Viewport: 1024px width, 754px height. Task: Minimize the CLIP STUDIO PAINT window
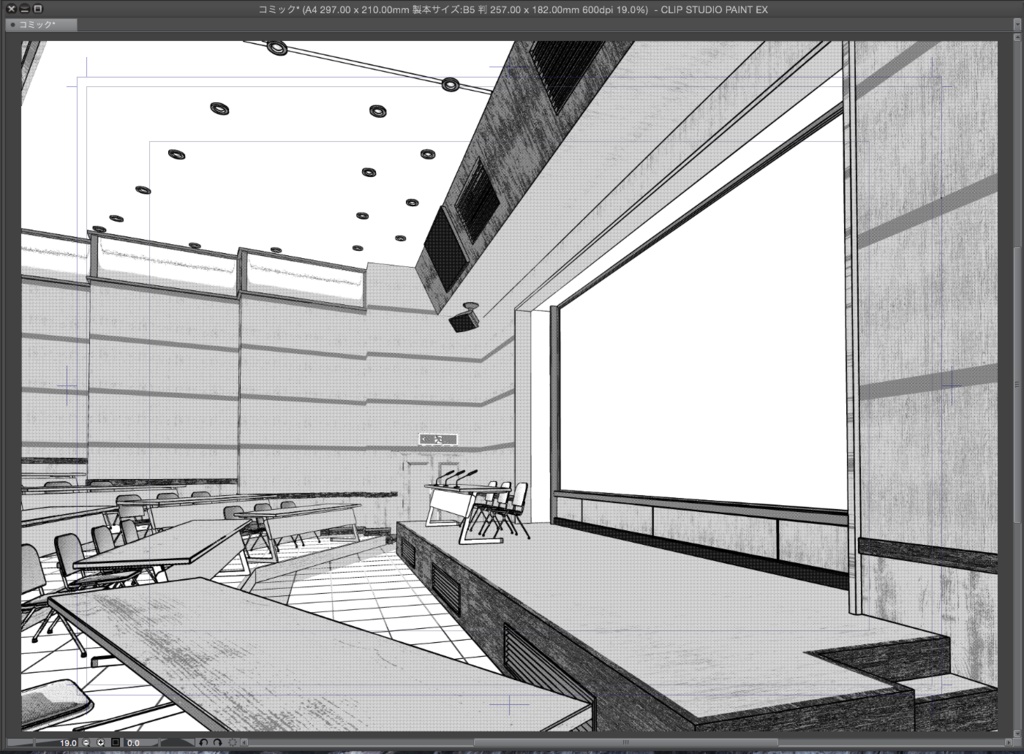pos(23,8)
